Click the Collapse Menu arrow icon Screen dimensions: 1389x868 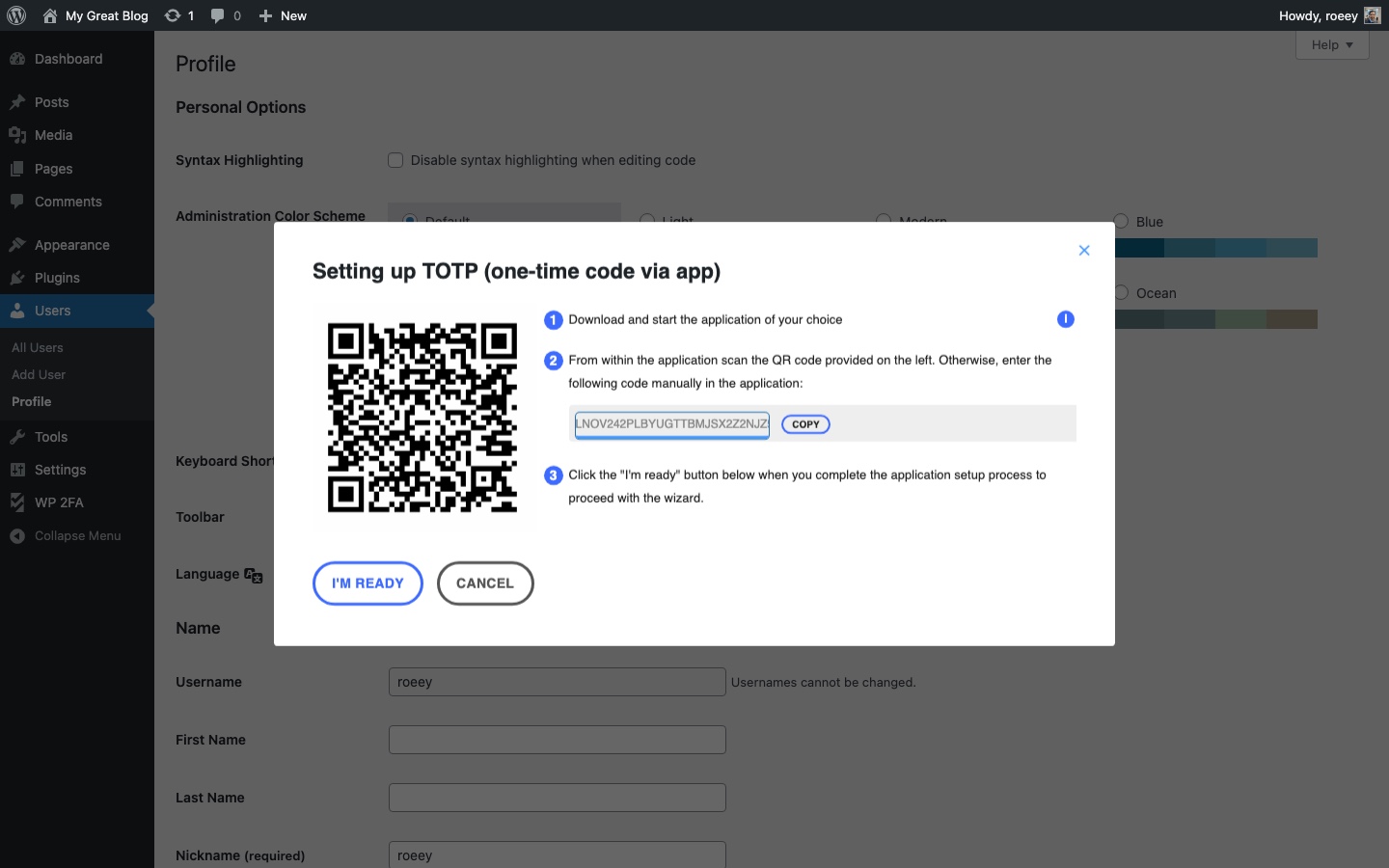tap(17, 536)
